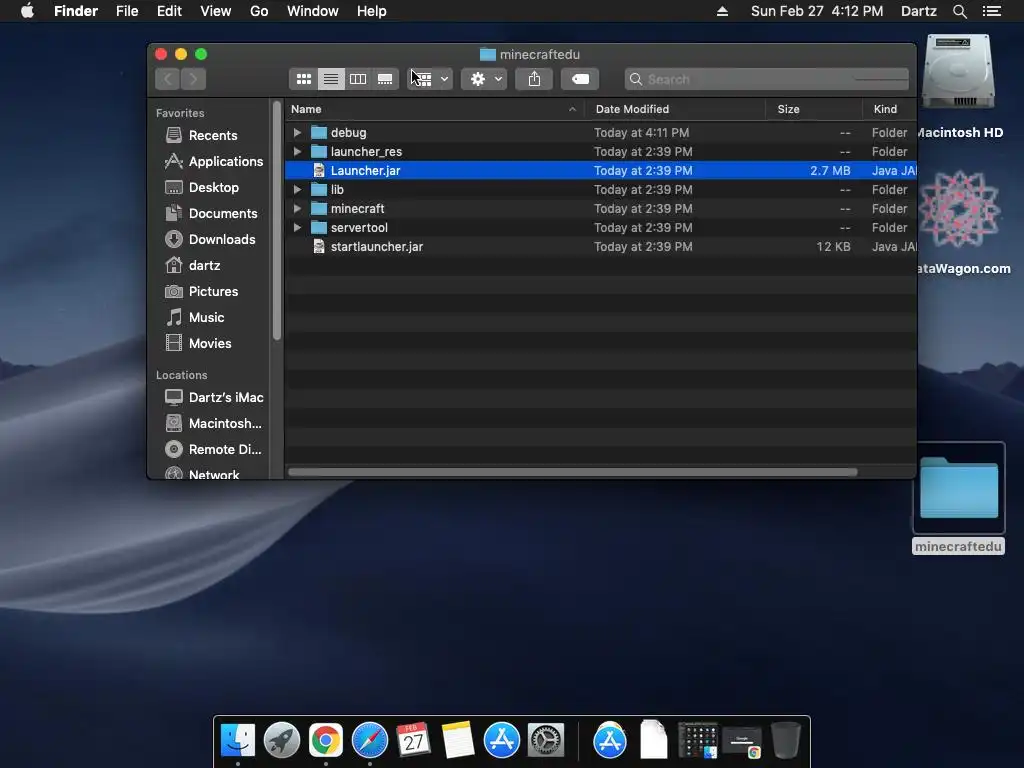This screenshot has width=1024, height=768.
Task: Expand the servertool folder
Action: (x=297, y=227)
